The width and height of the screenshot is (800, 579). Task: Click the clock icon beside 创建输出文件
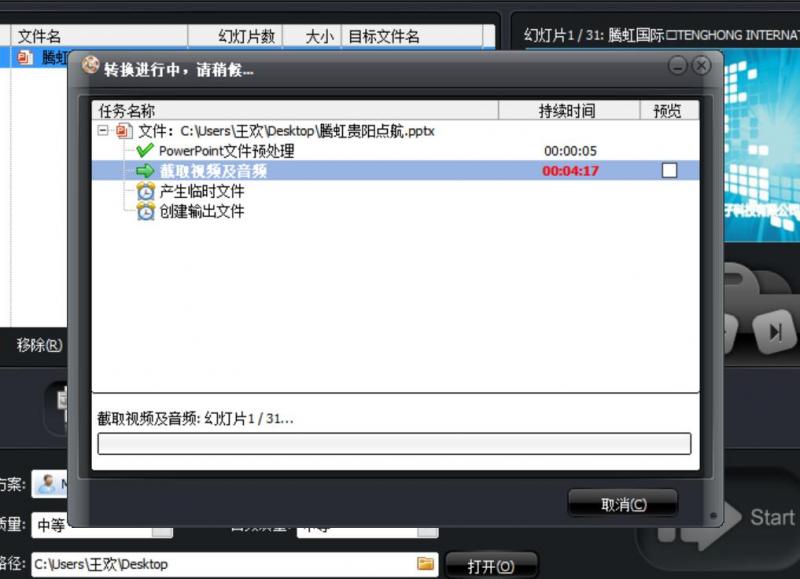point(146,211)
